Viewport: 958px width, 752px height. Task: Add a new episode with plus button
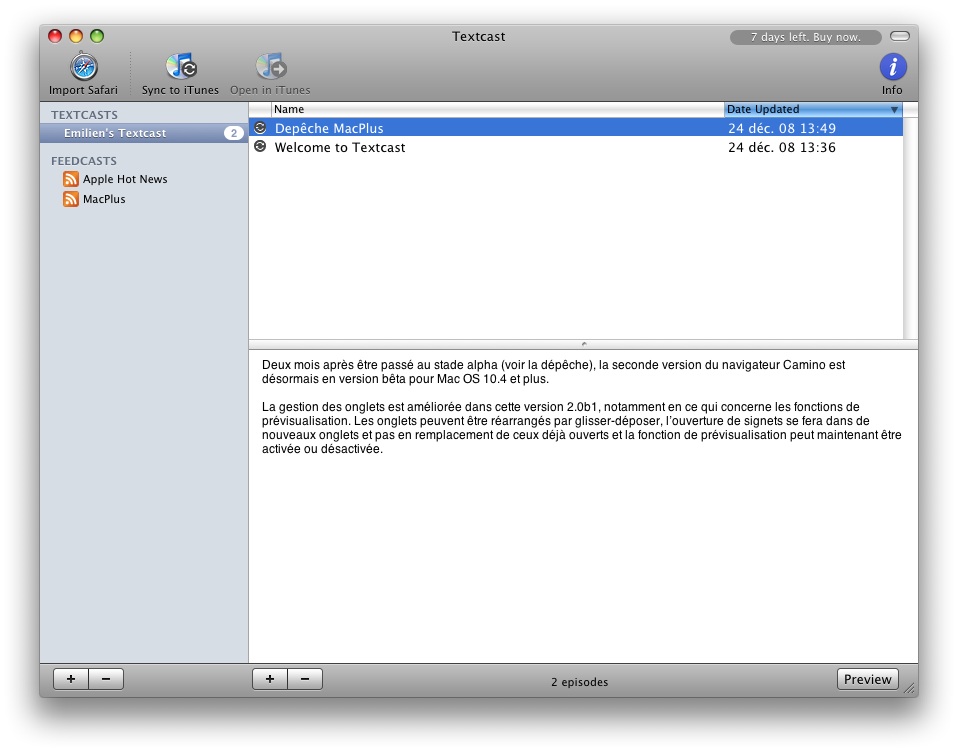click(269, 679)
